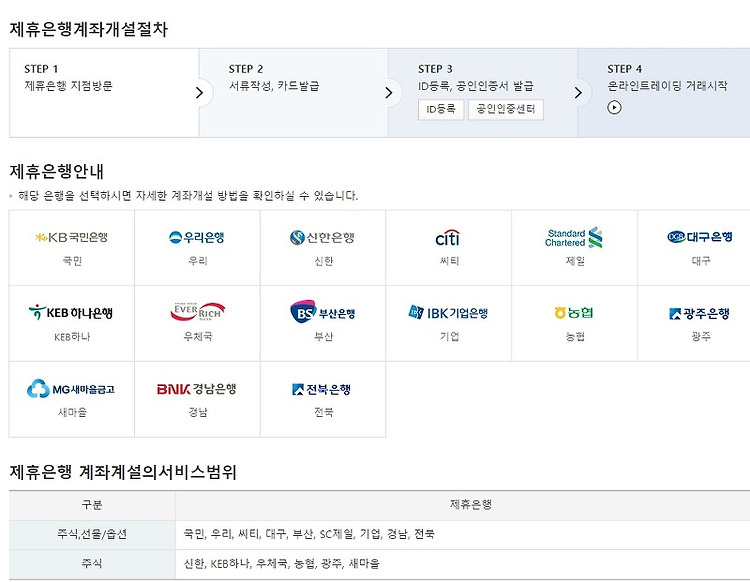Select the citi bank logo
This screenshot has height=582, width=750.
coord(448,238)
